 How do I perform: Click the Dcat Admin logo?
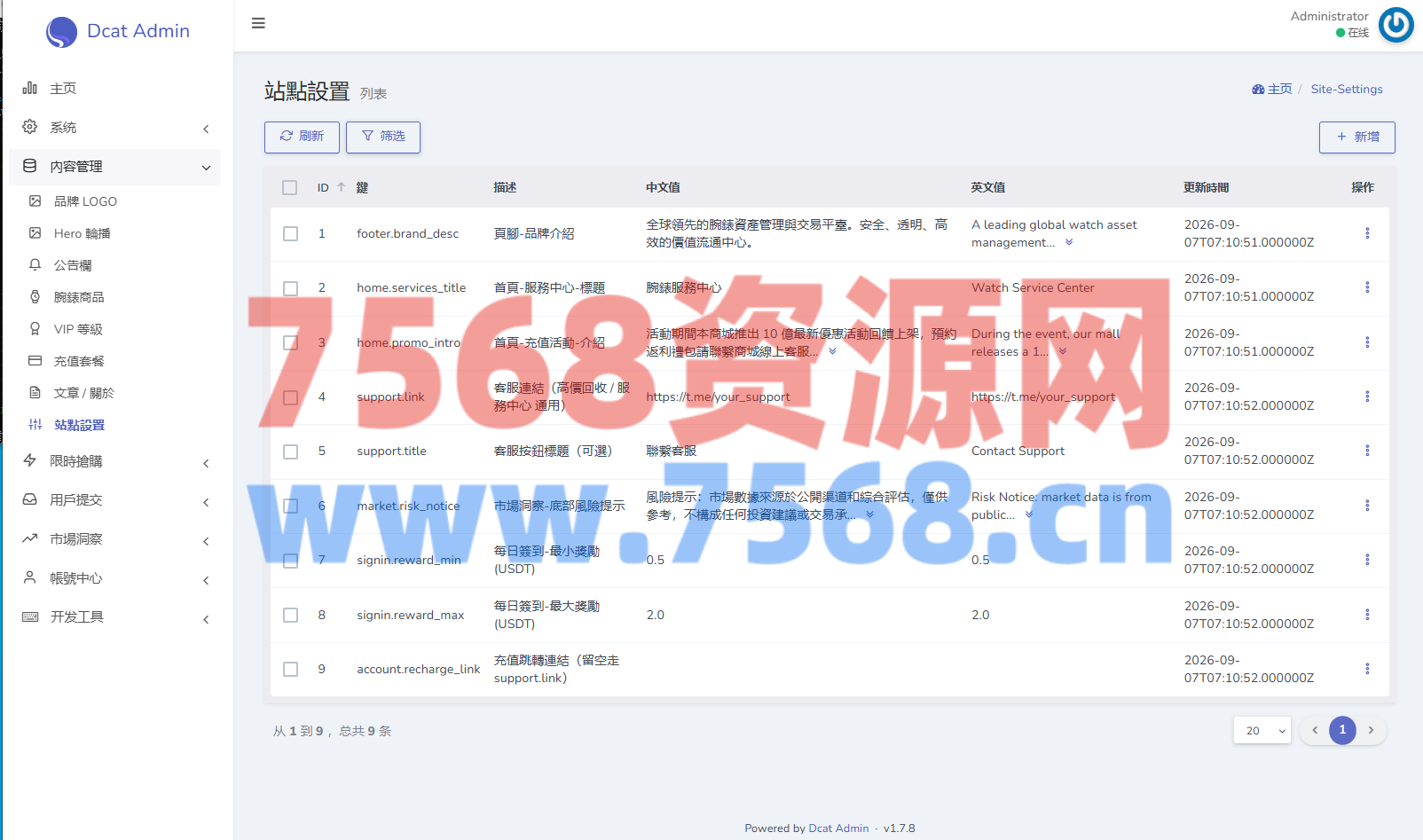pos(118,31)
